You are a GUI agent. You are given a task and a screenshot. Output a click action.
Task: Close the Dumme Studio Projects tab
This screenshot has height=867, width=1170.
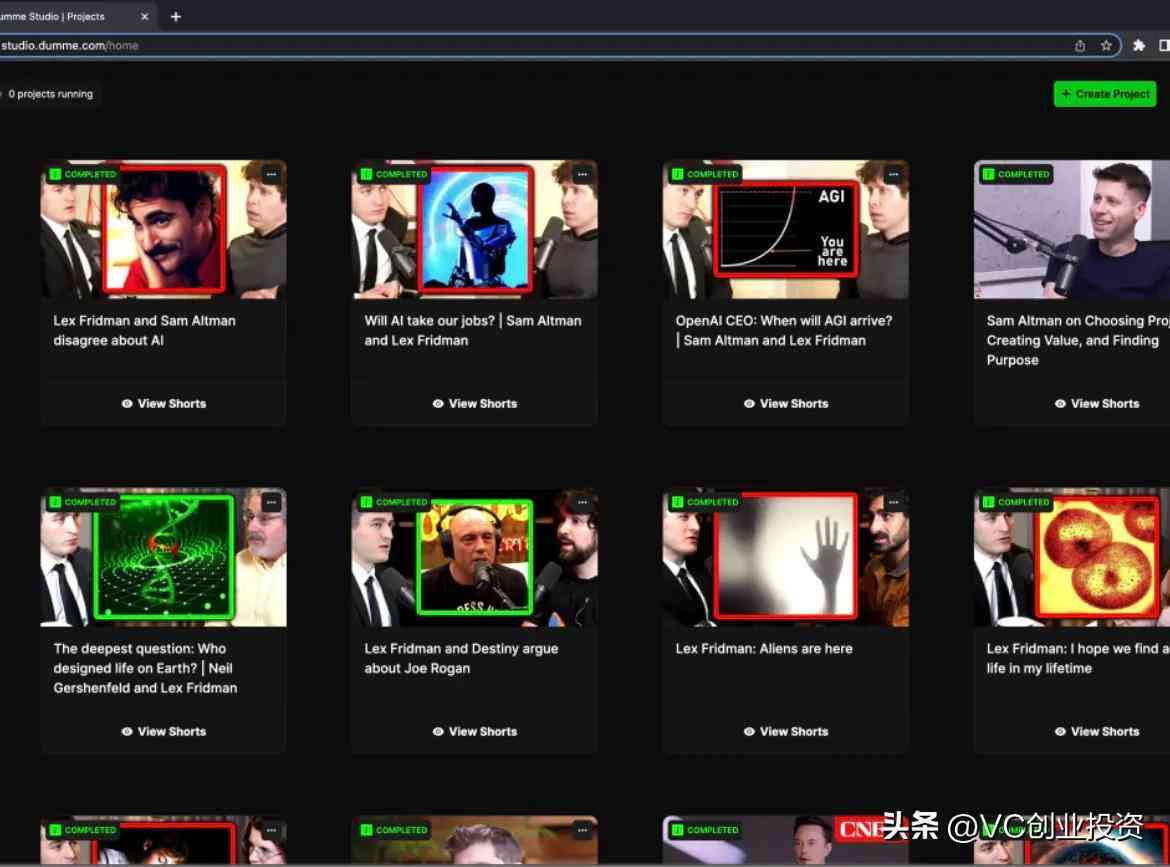pyautogui.click(x=145, y=16)
